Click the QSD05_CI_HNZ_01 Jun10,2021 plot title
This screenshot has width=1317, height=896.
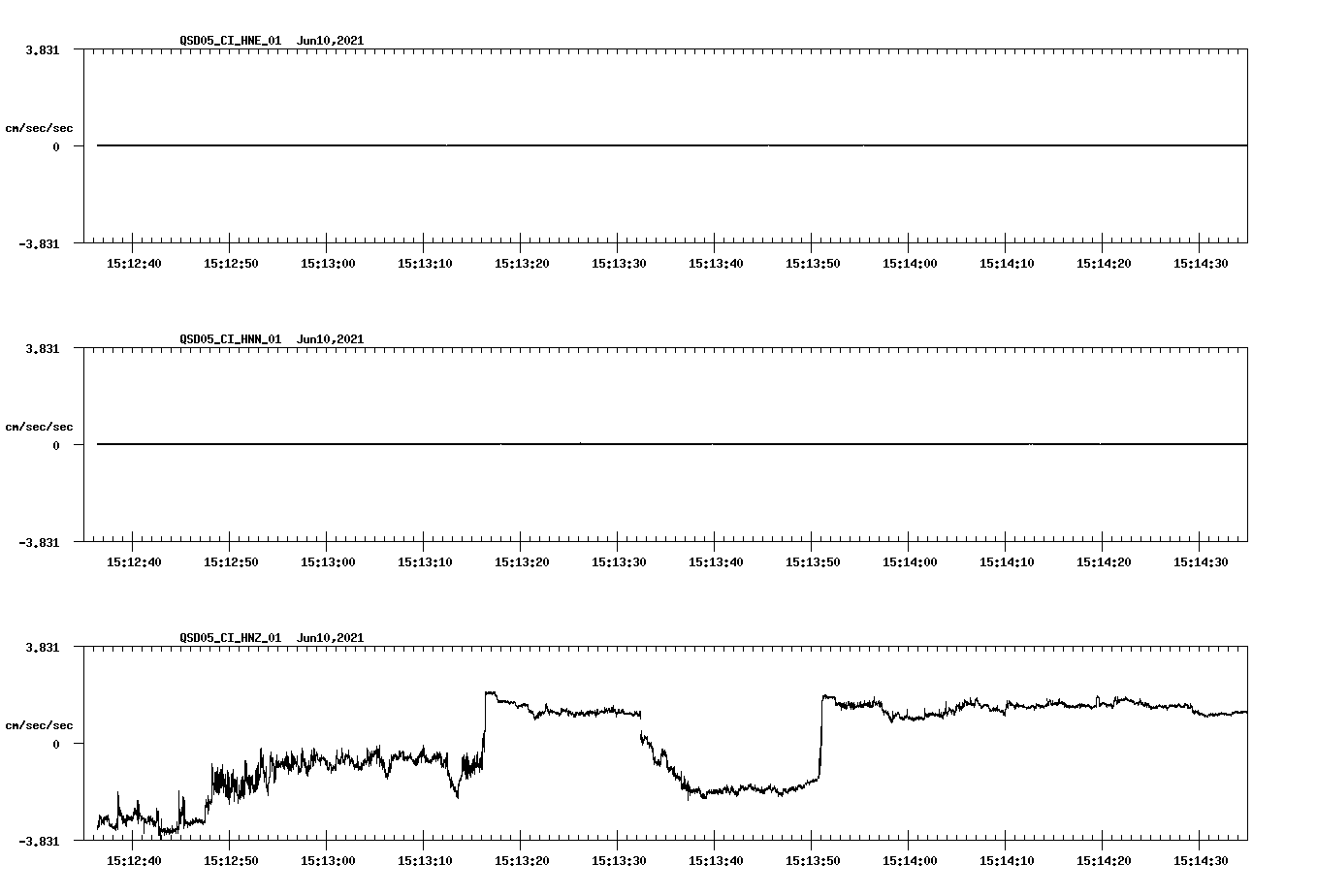click(x=272, y=638)
